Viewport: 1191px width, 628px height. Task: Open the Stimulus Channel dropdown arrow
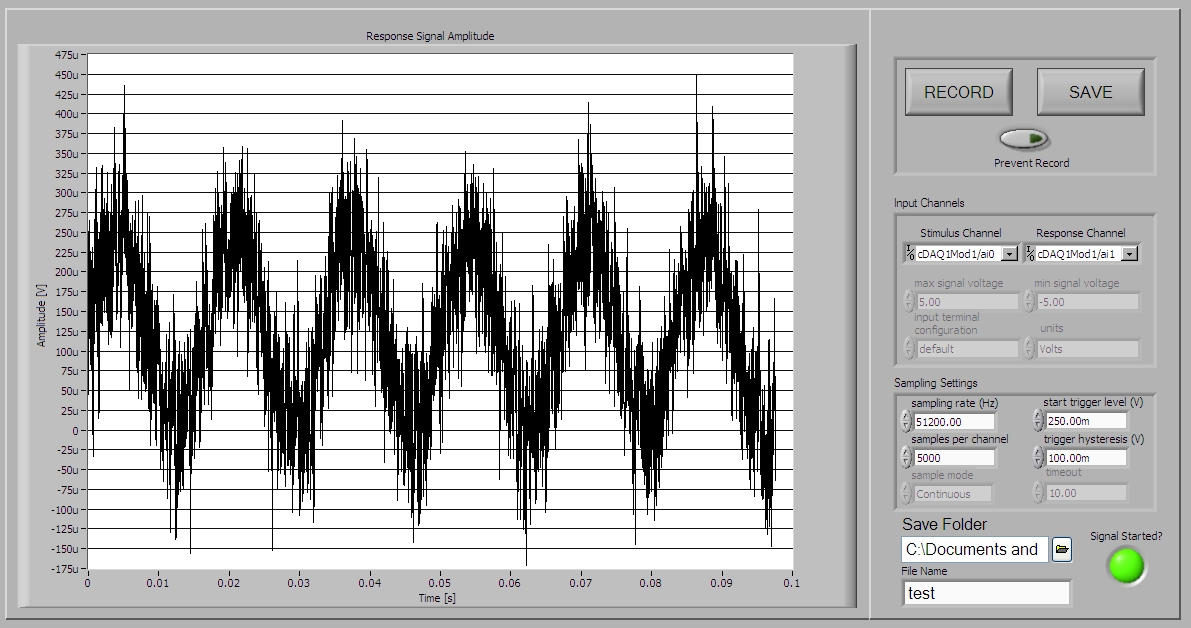[x=1009, y=254]
